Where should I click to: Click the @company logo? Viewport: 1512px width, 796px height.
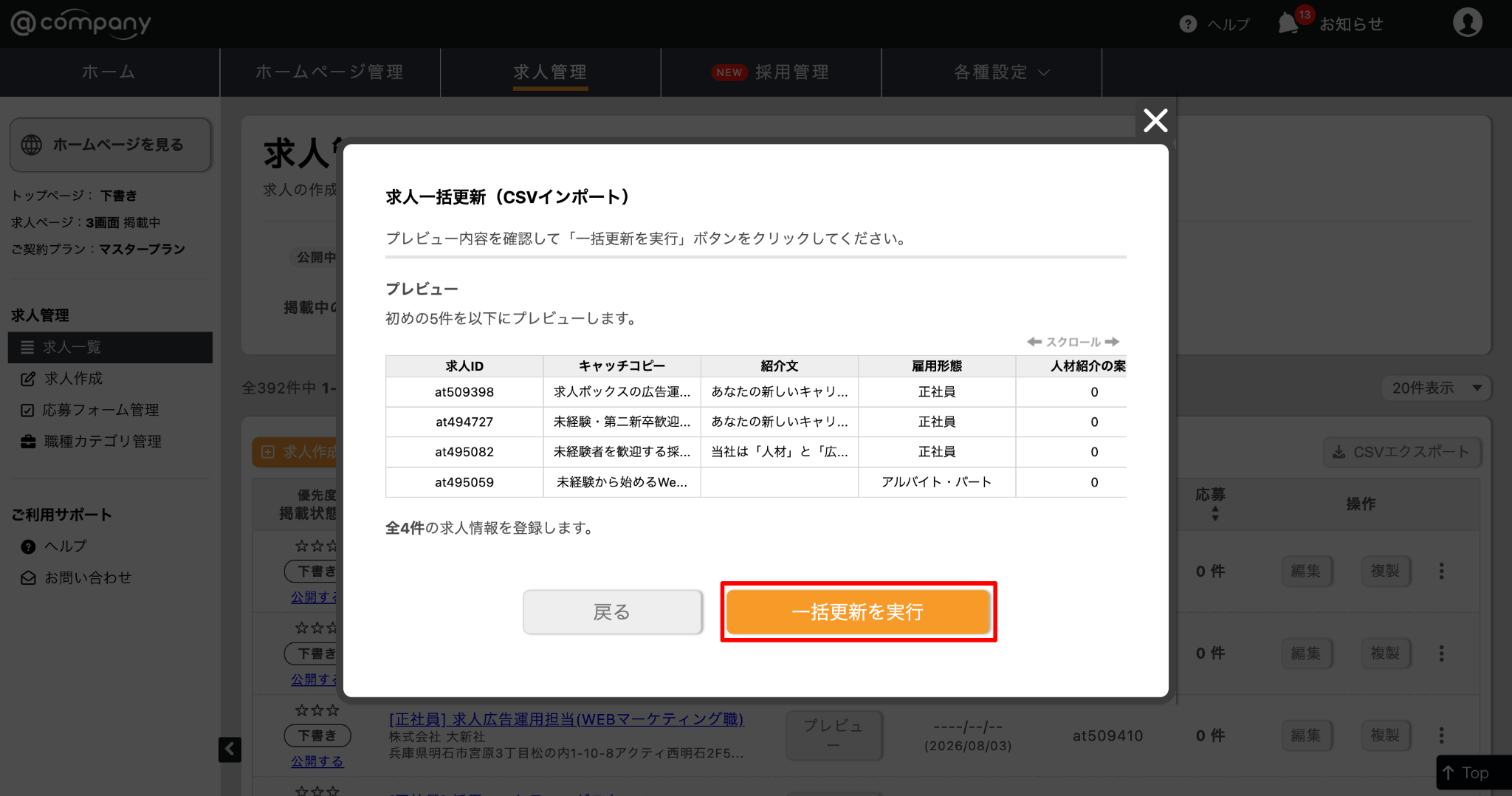[80, 24]
